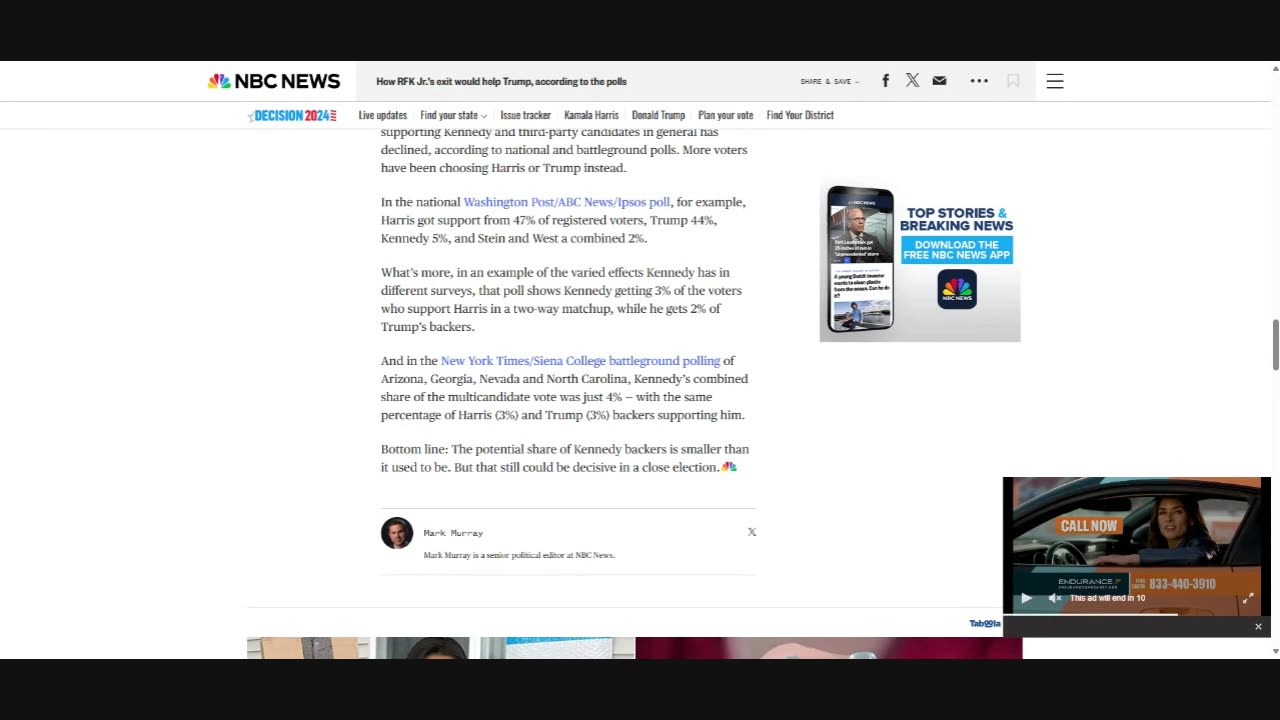Viewport: 1280px width, 720px height.
Task: Click the article headline in the sticky header
Action: pyautogui.click(x=501, y=81)
